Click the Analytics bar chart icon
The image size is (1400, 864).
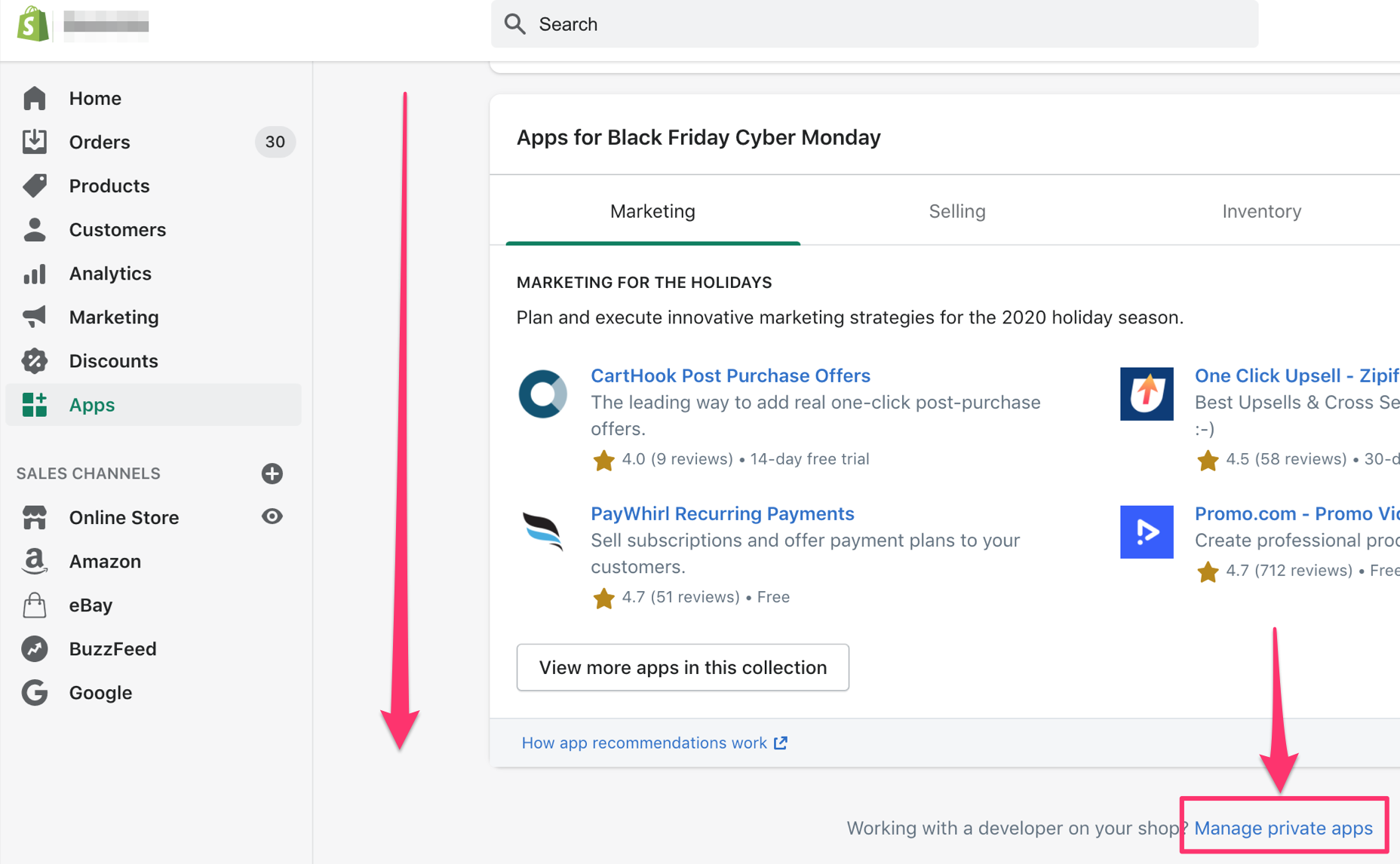pos(35,274)
